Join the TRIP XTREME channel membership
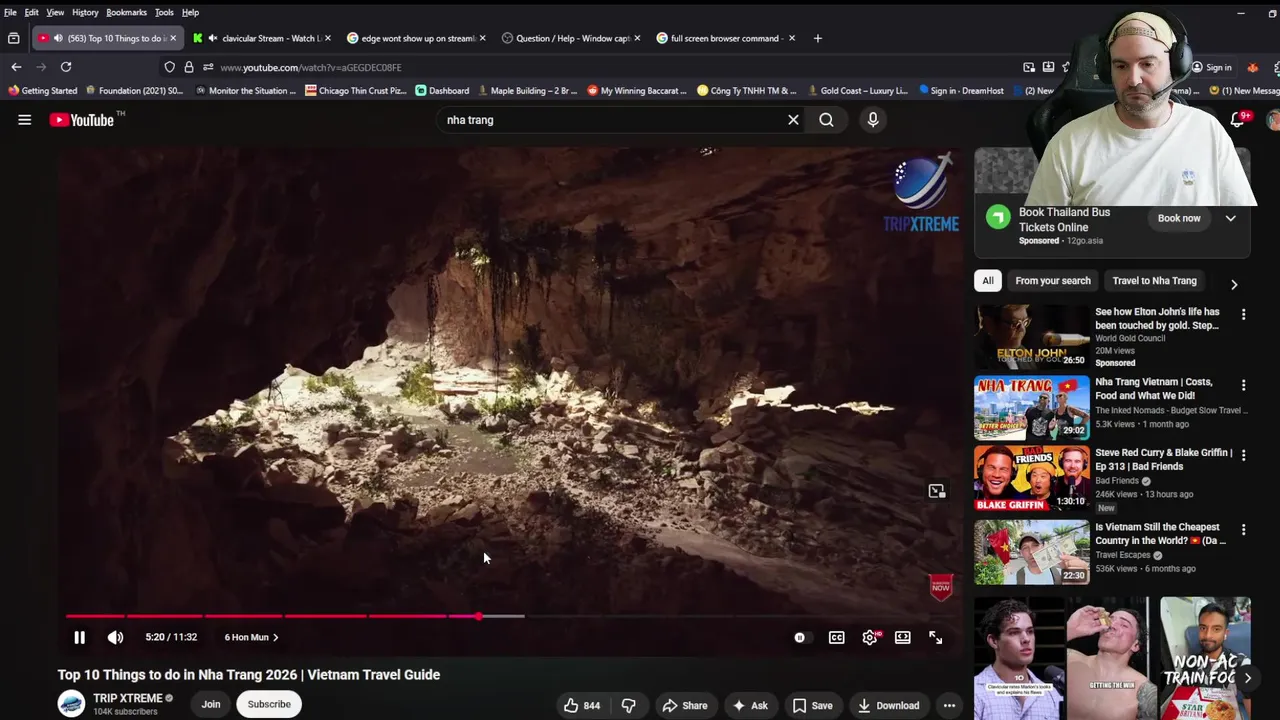Screen dimensions: 1280x720 [211, 704]
